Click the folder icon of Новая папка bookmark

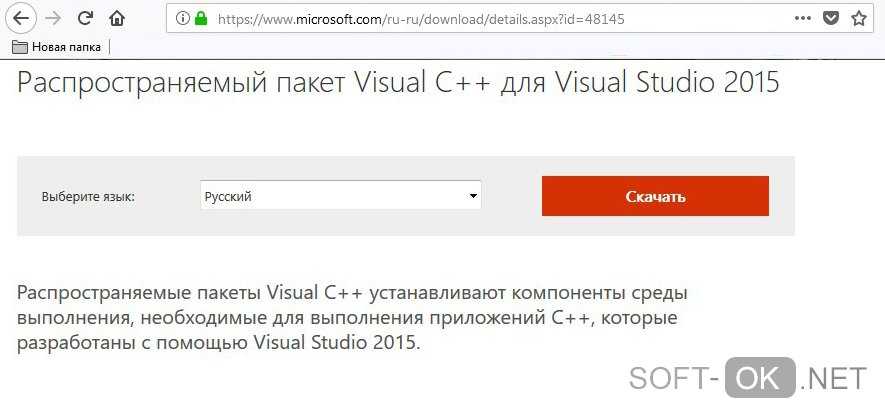[19, 47]
